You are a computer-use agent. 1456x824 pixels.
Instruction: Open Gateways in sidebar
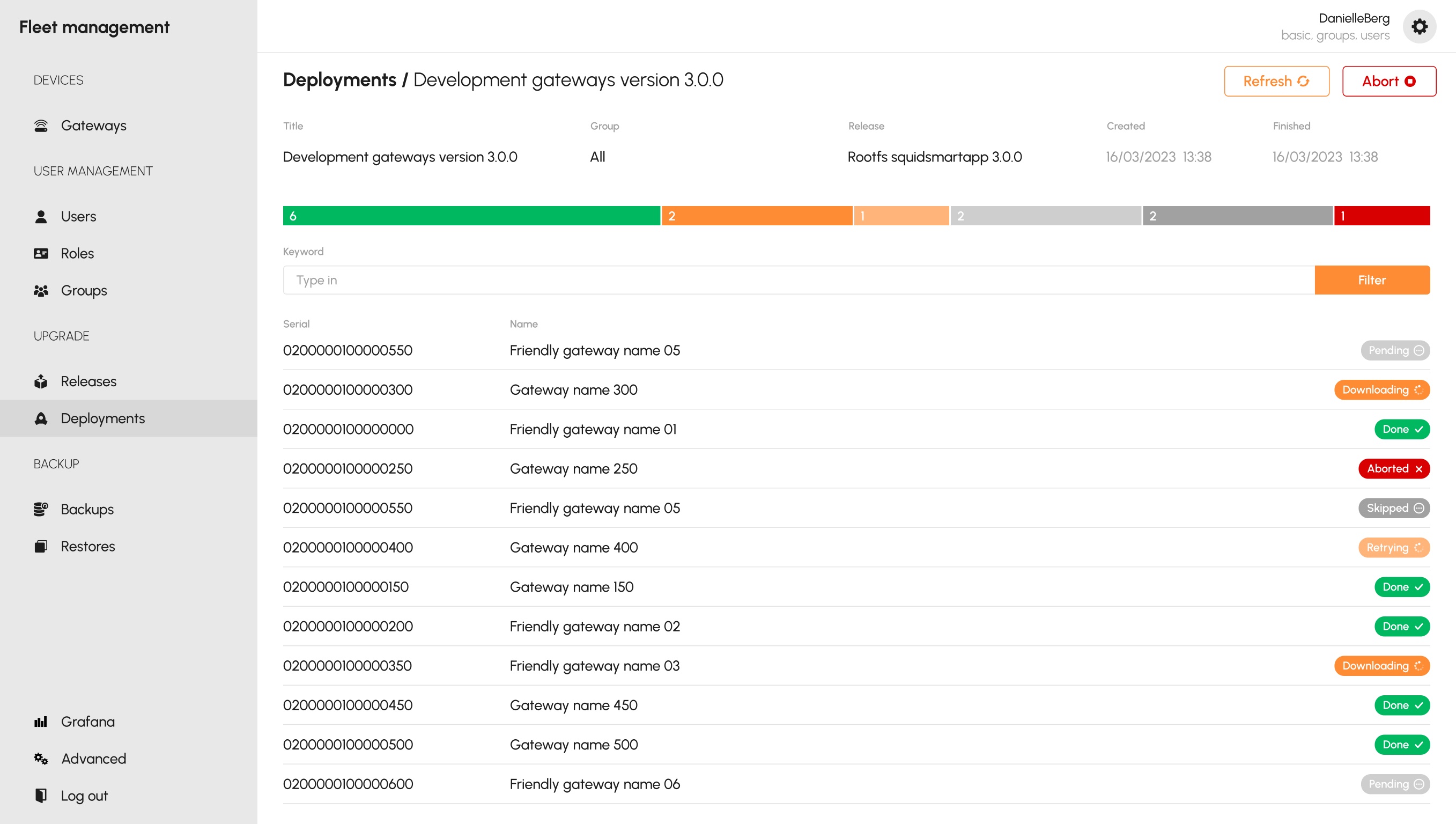(x=93, y=126)
